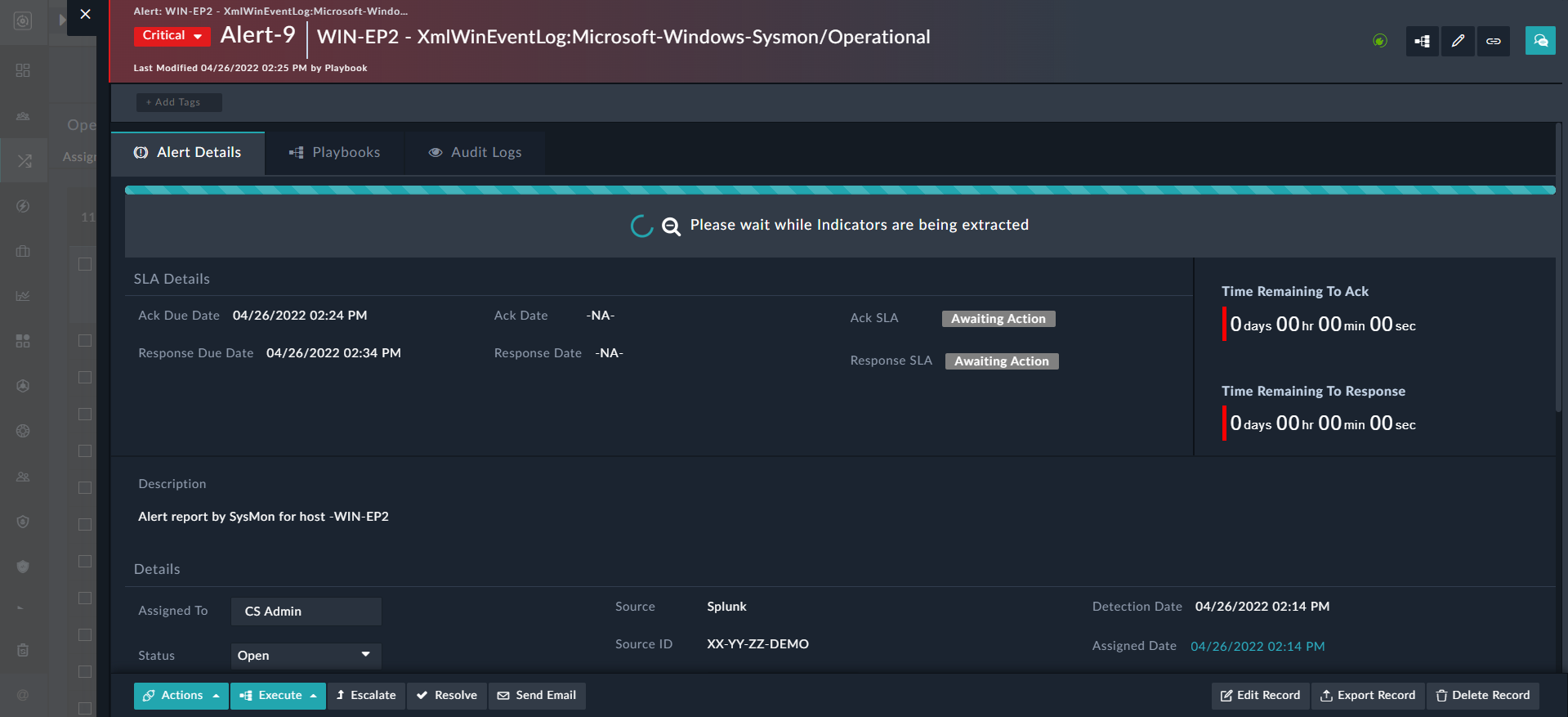Click the playbook workflow icon in header
Viewport: 1568px width, 717px height.
point(1423,41)
